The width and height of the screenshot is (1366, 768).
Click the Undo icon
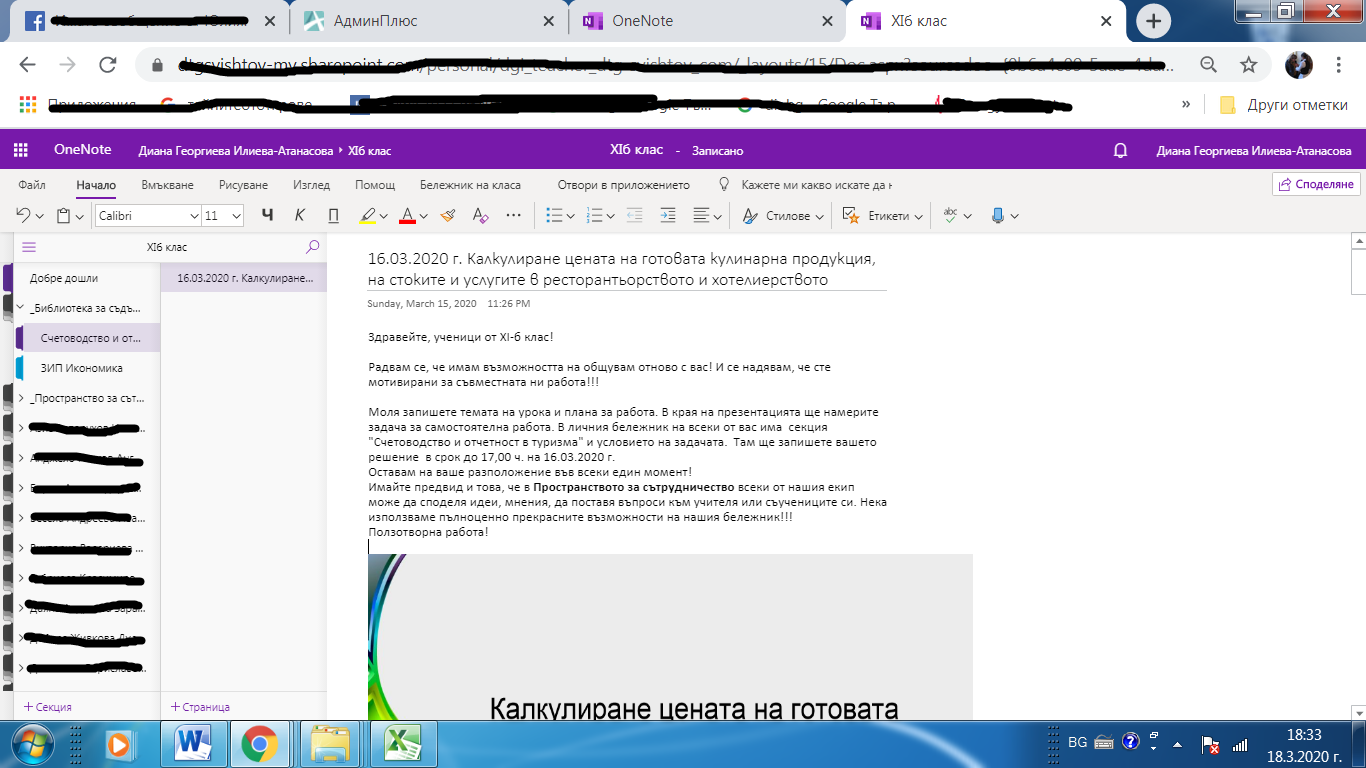click(x=23, y=215)
